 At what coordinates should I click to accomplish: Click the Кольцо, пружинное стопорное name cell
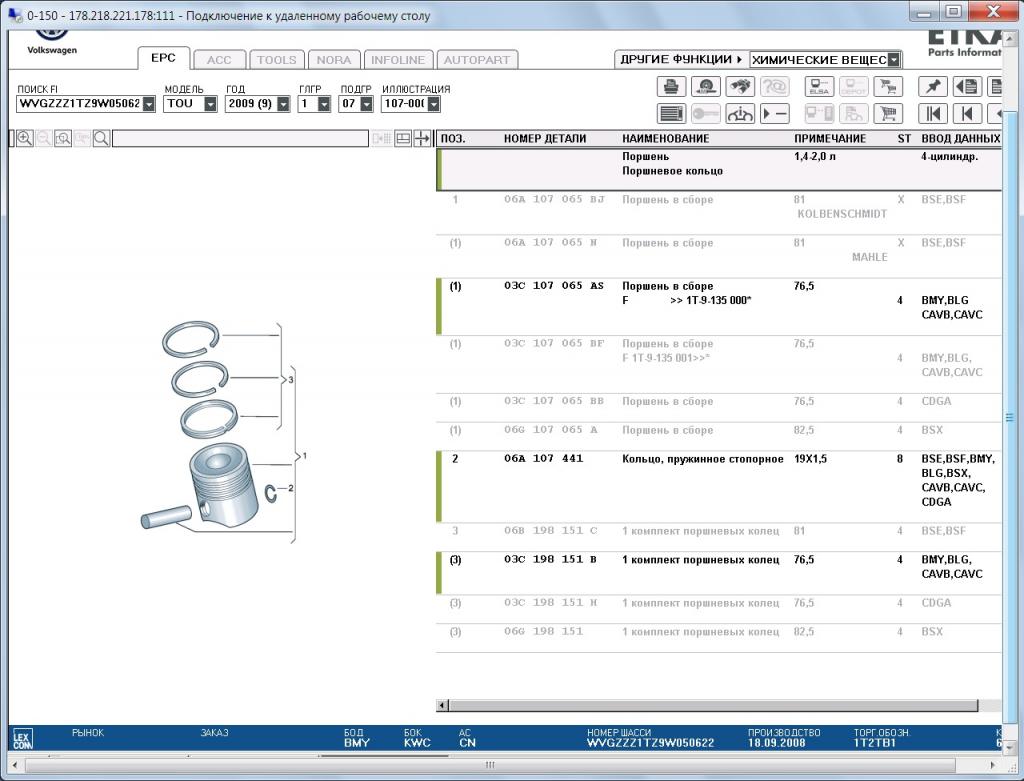[x=703, y=459]
